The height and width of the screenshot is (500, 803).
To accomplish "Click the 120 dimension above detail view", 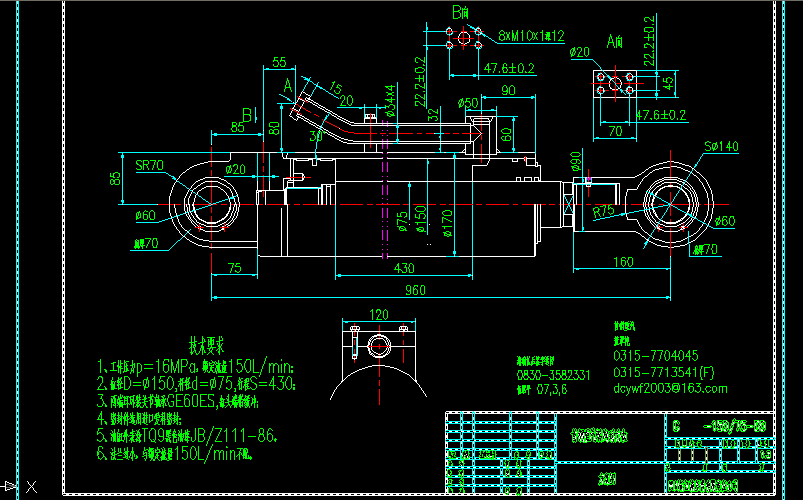I will click(379, 314).
